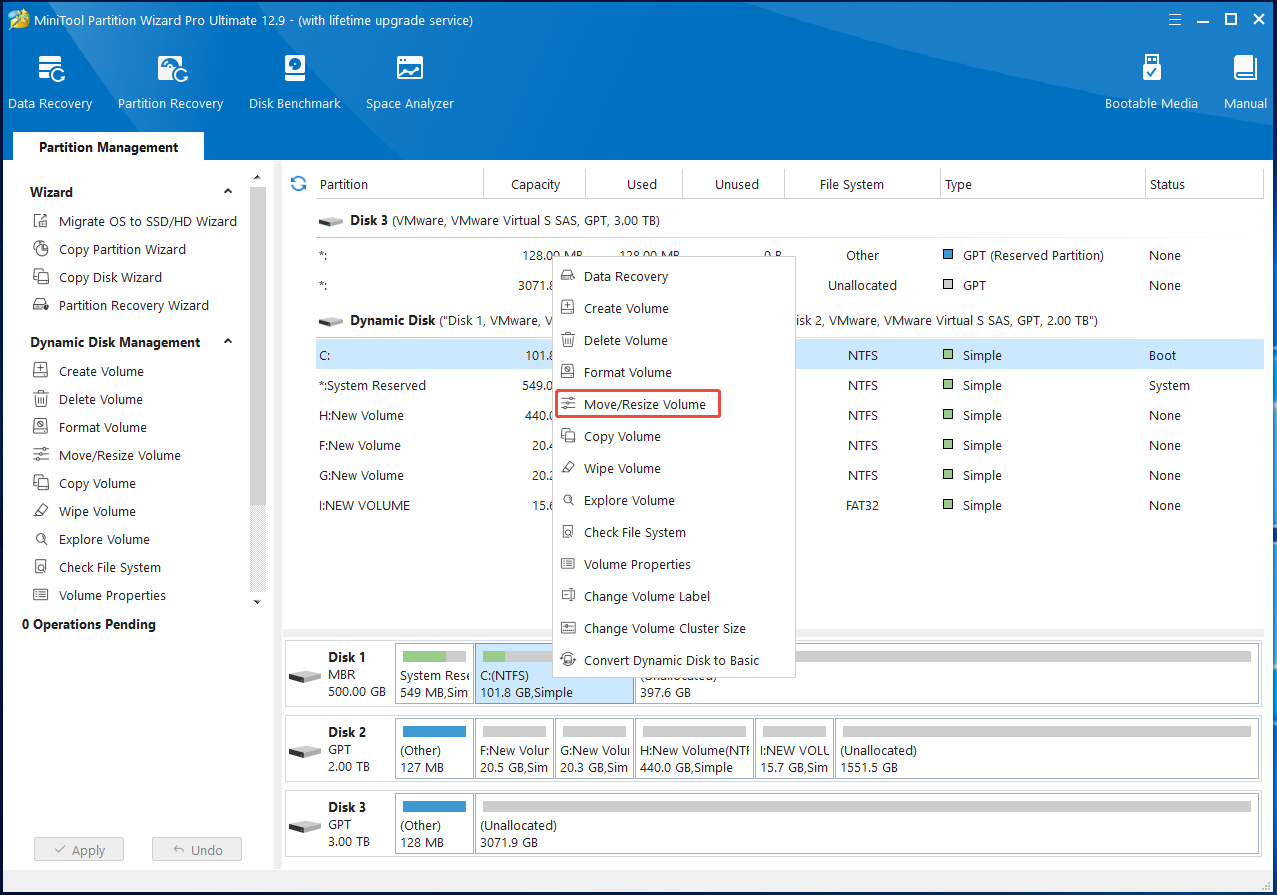Switch to the Partition Management tab
The width and height of the screenshot is (1277, 895).
pyautogui.click(x=107, y=146)
